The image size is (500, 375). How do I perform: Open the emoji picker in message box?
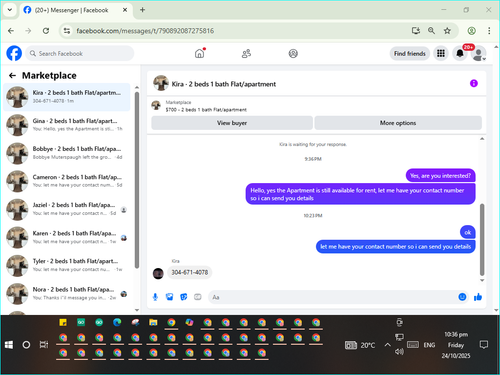click(462, 297)
